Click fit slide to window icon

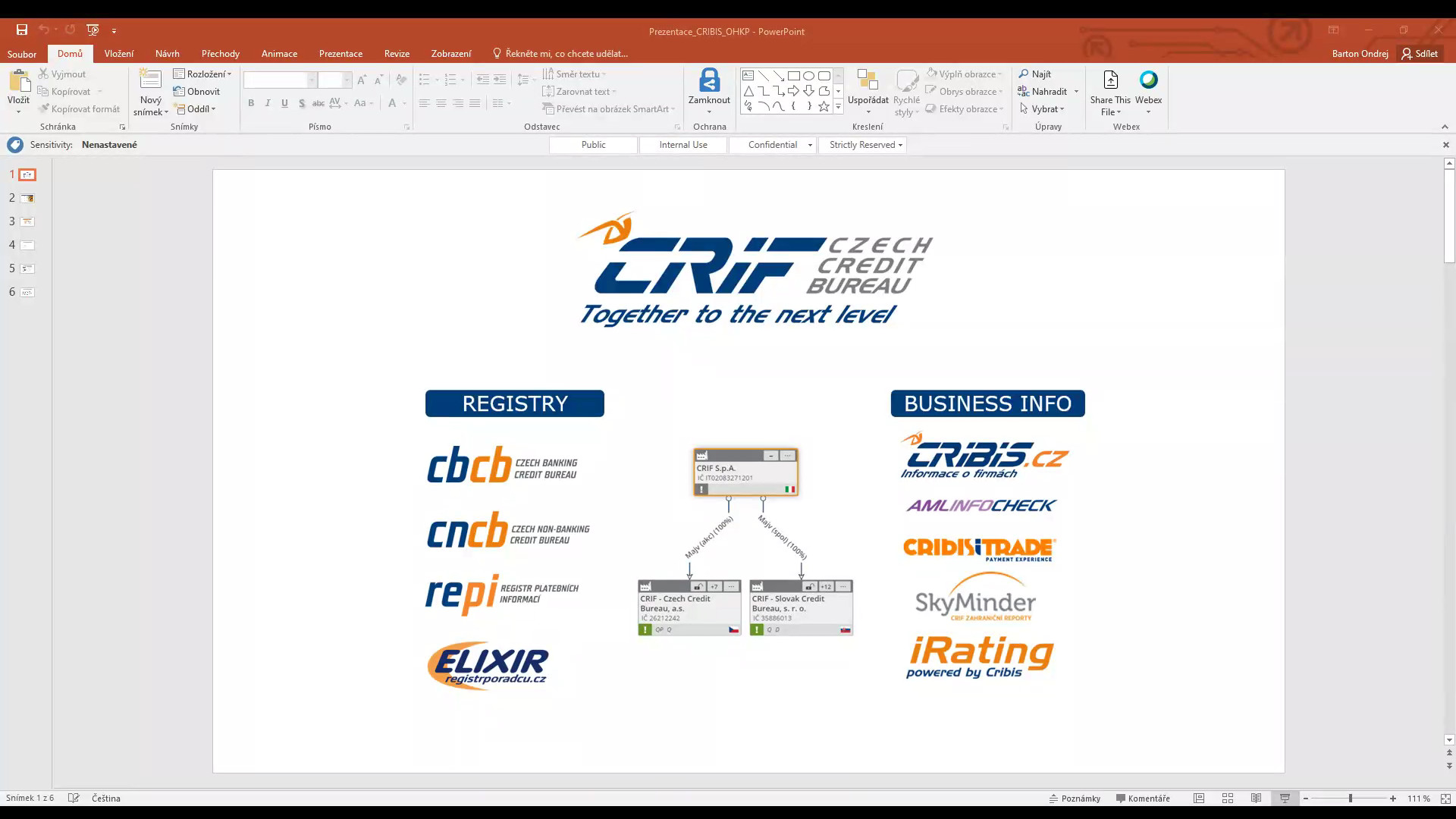1445,798
